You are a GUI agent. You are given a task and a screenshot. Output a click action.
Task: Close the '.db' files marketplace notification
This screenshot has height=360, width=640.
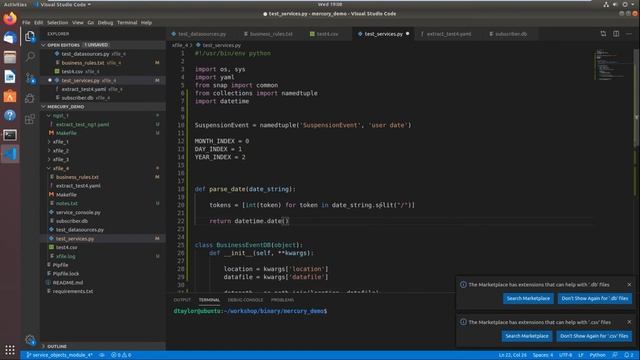pyautogui.click(x=629, y=284)
